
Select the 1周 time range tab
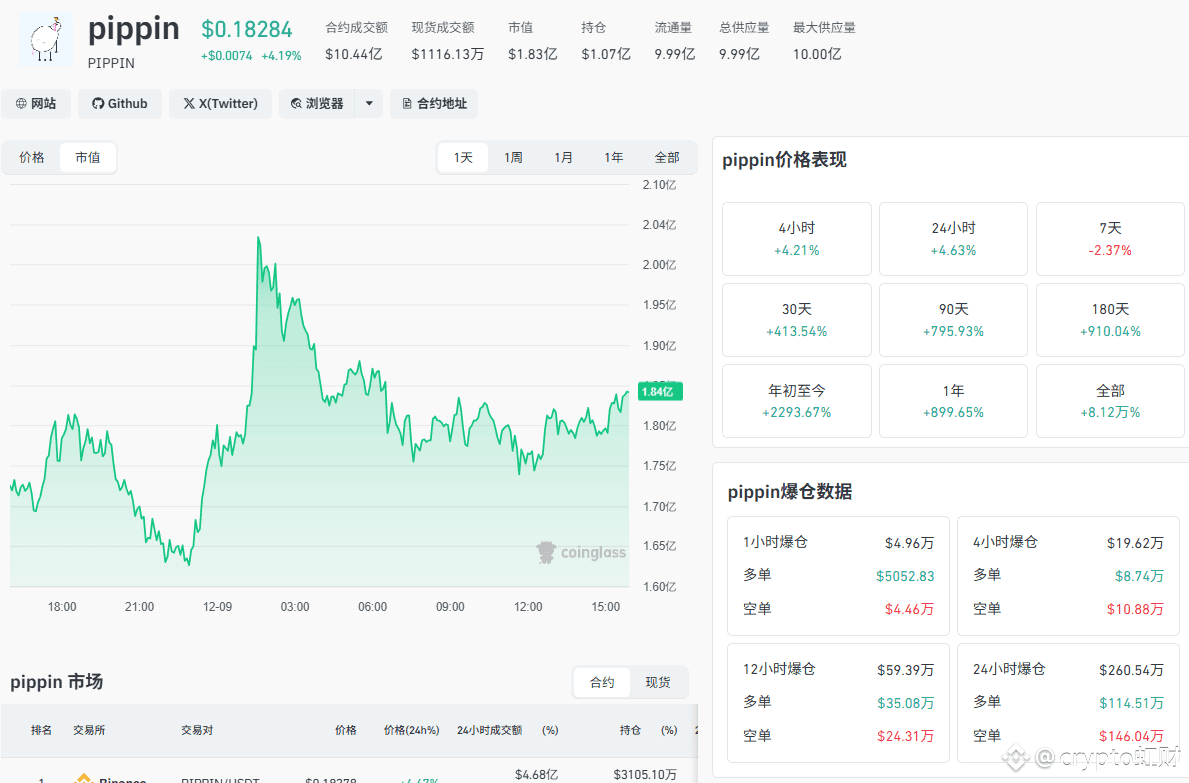point(513,158)
